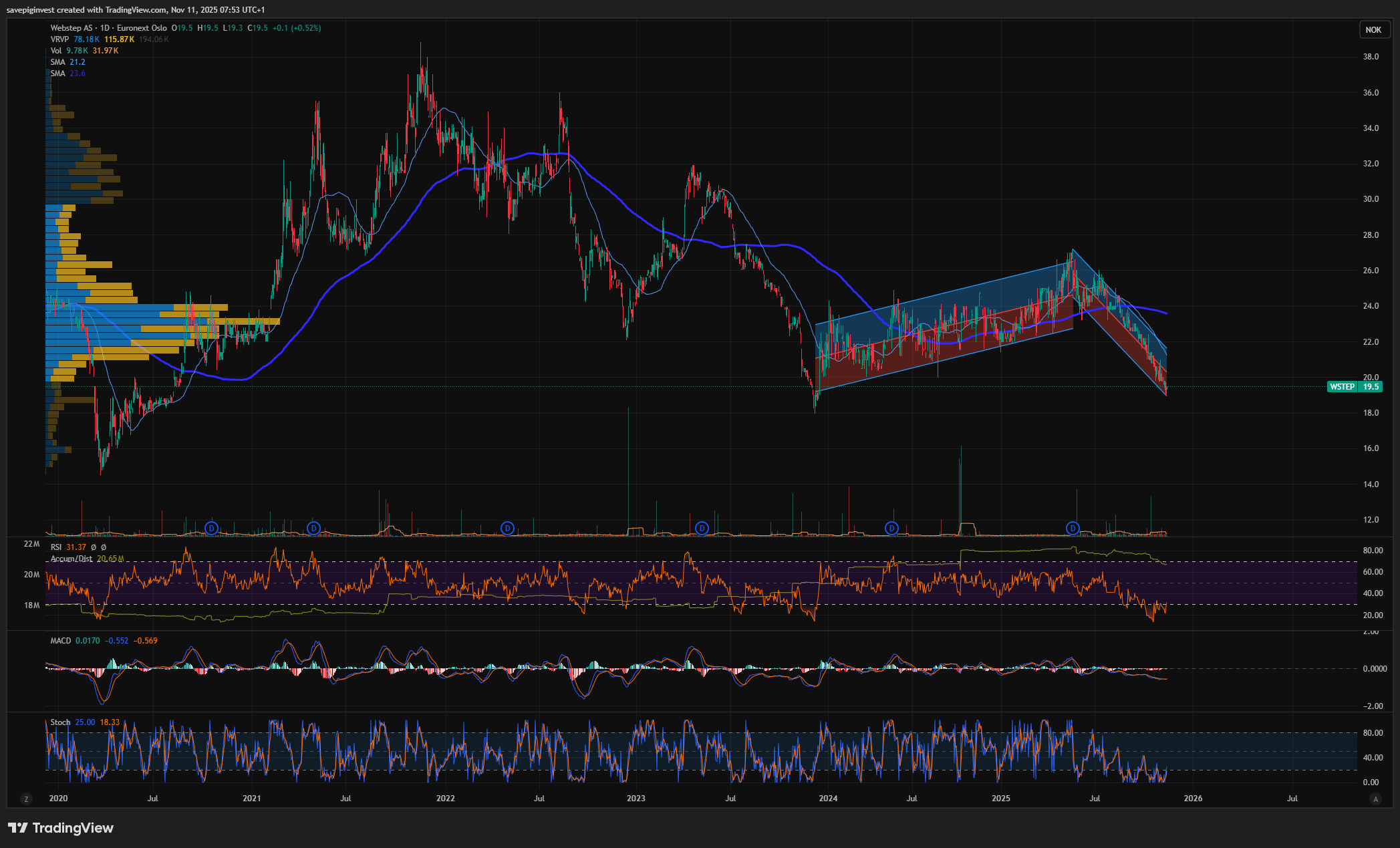
Task: Select the MACD indicator label
Action: tap(60, 641)
